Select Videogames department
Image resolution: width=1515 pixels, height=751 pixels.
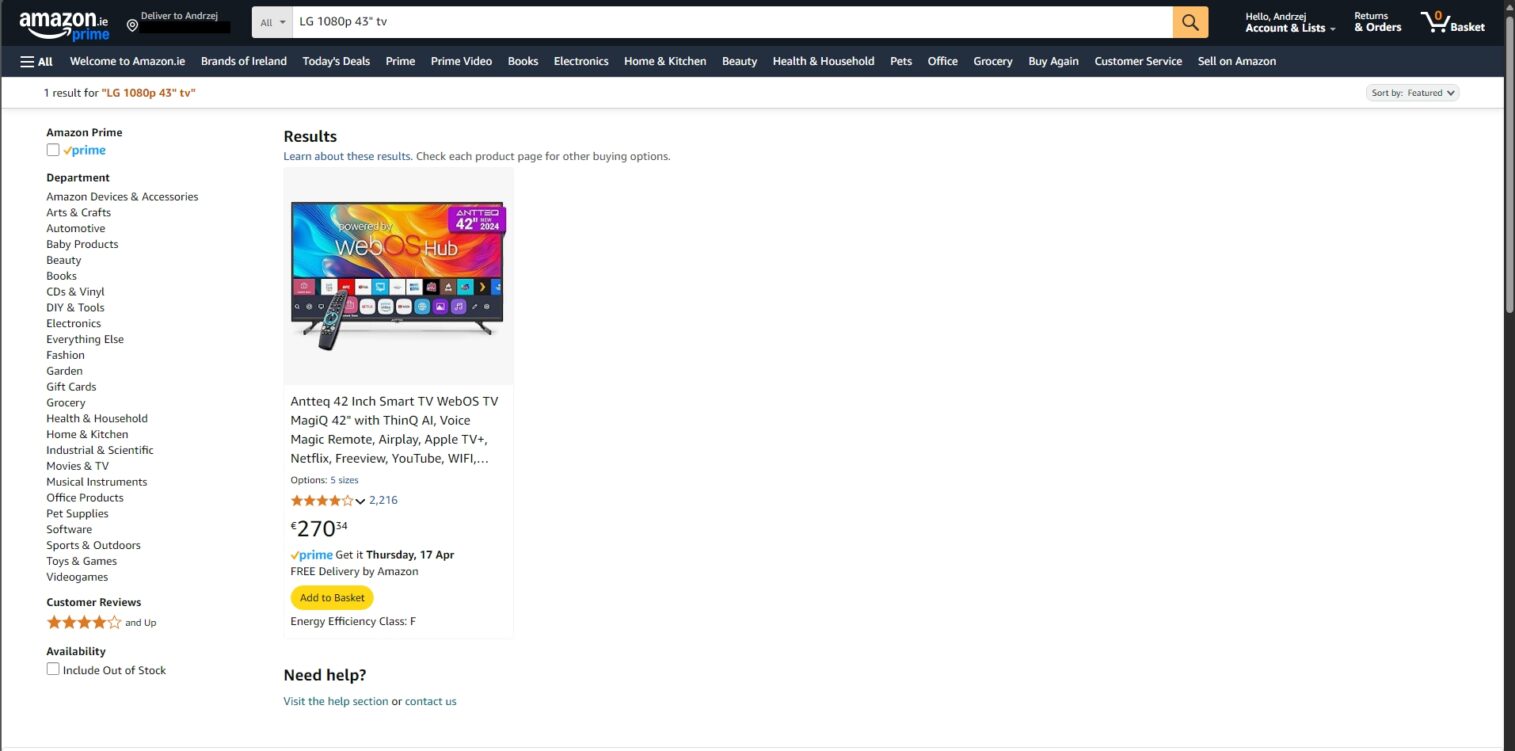click(x=77, y=577)
